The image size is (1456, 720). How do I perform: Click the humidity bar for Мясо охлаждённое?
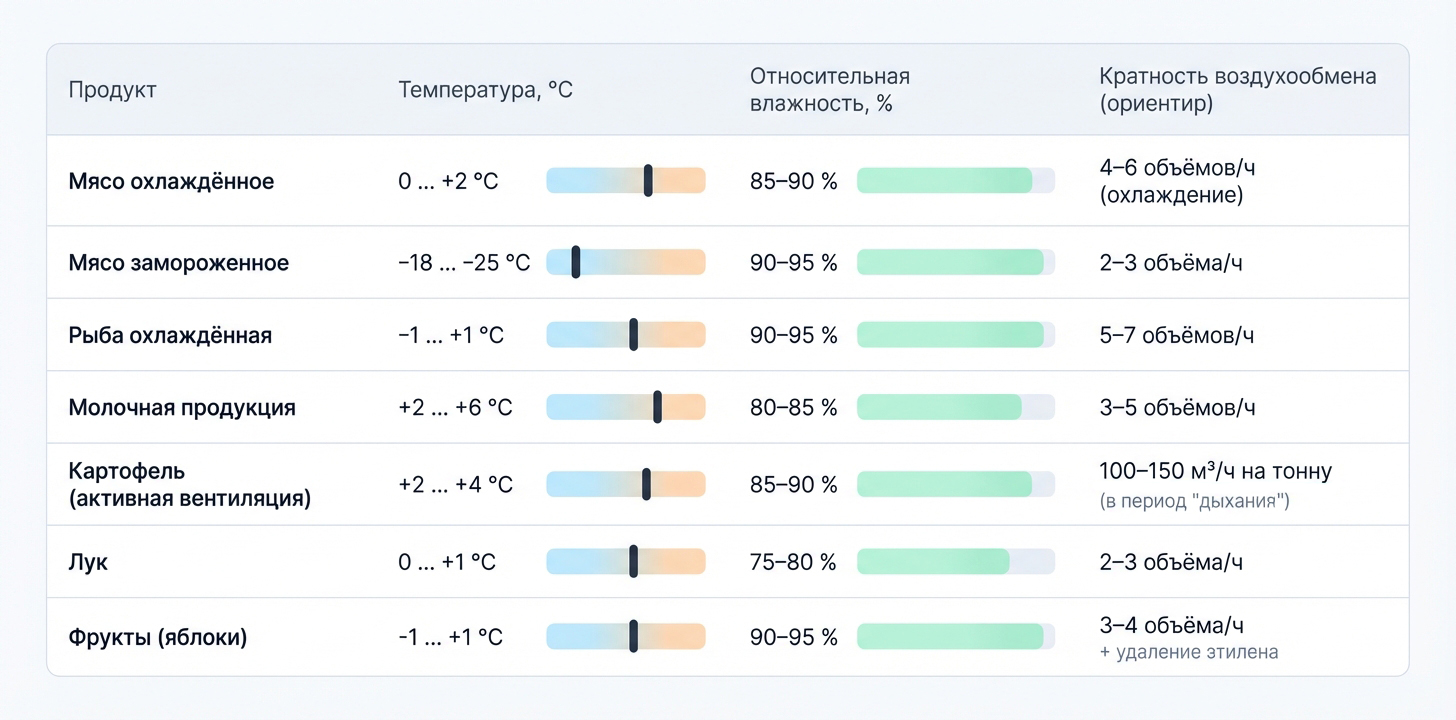[x=955, y=181]
